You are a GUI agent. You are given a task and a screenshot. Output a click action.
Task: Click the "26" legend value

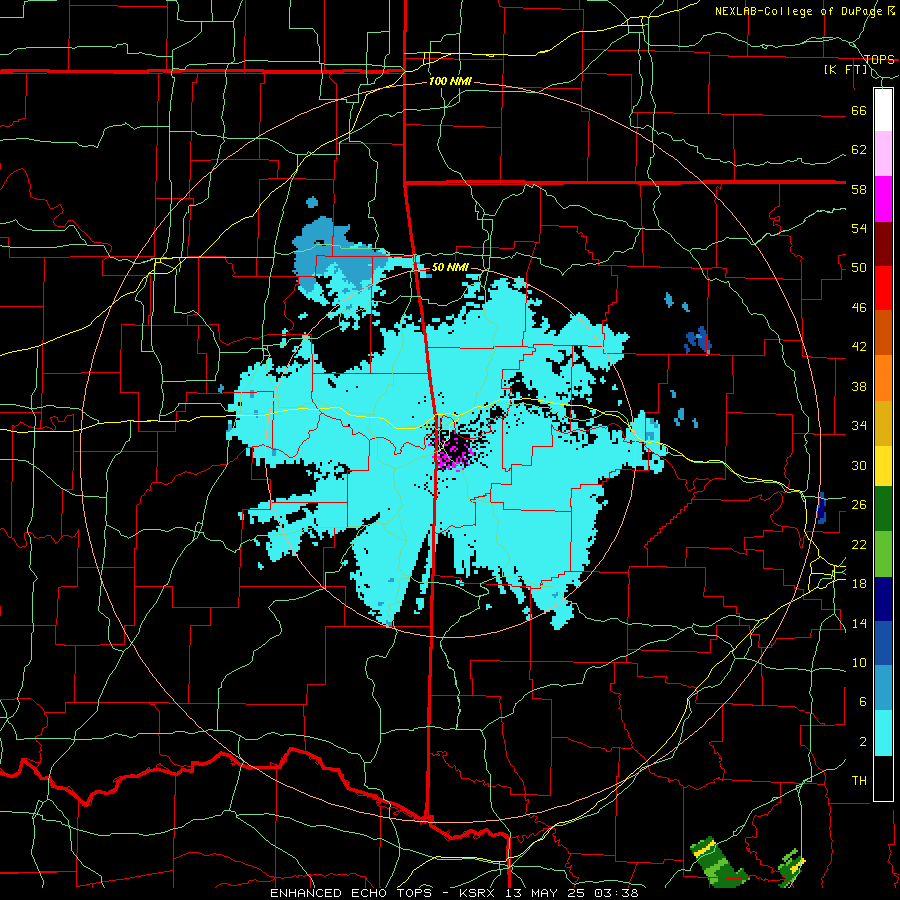click(x=859, y=504)
